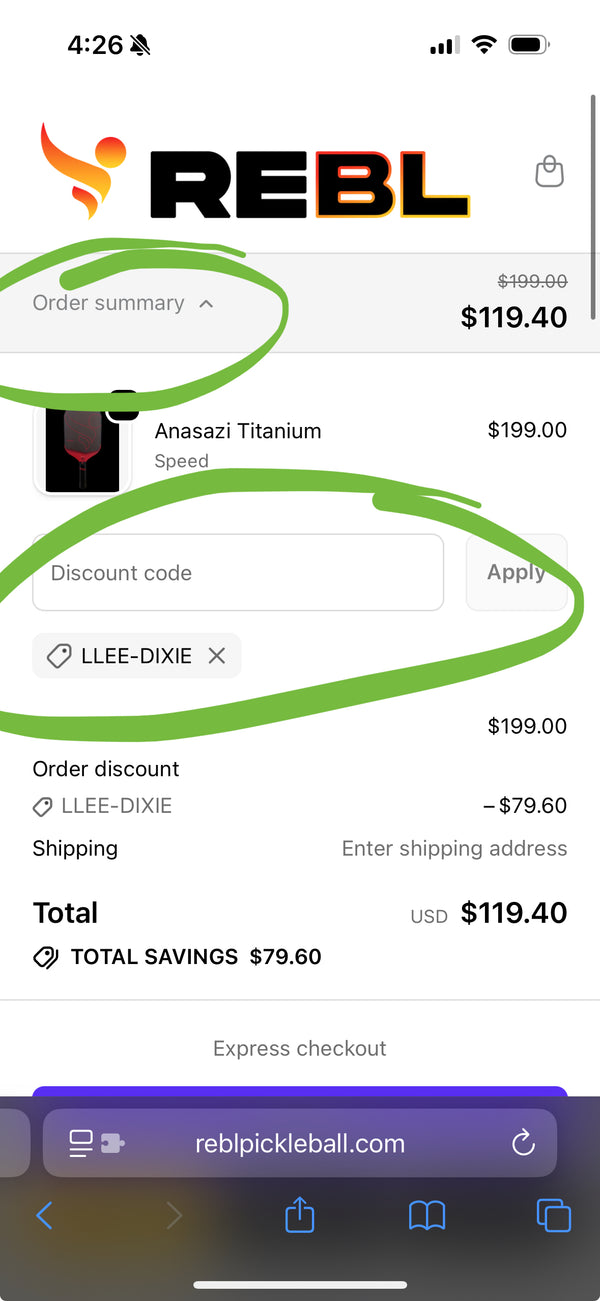Tap the Safari forward arrow
This screenshot has width=600, height=1301.
pos(174,1215)
